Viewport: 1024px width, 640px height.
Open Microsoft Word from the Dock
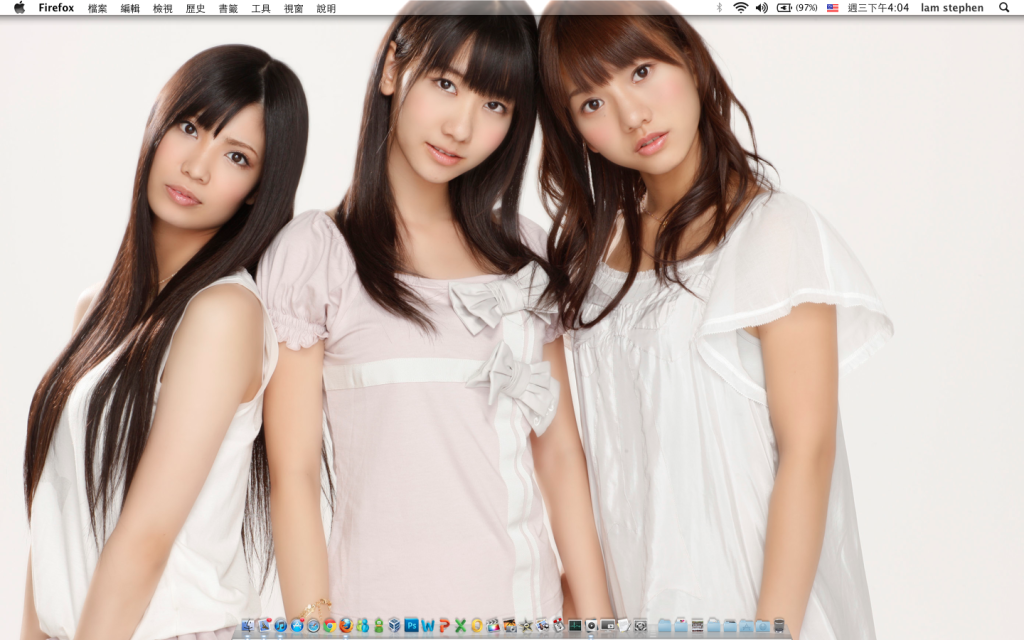click(x=428, y=626)
